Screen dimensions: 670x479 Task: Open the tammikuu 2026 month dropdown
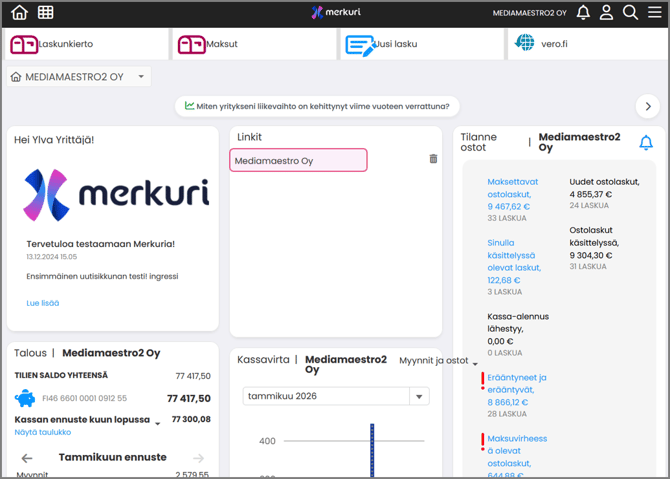coord(420,396)
